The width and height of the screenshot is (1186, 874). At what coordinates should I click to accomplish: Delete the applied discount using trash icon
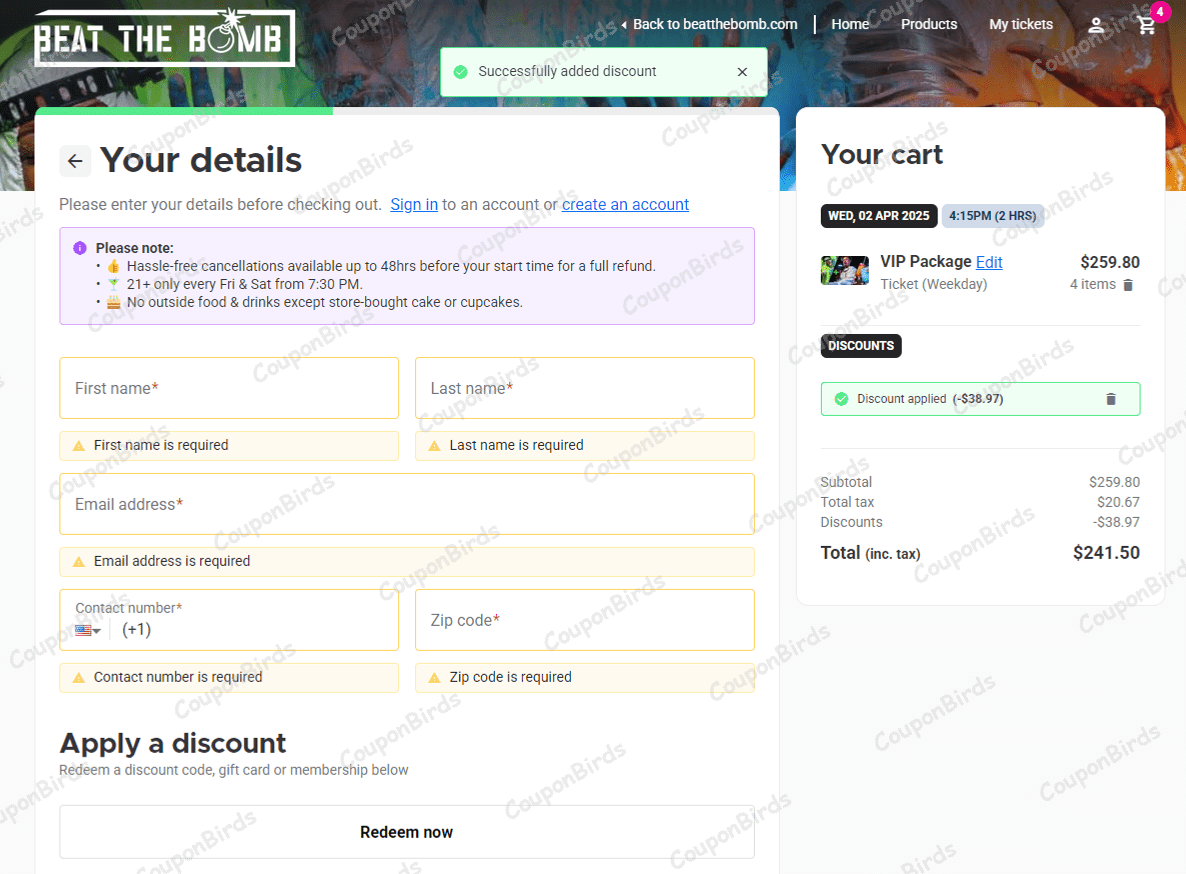[1110, 398]
